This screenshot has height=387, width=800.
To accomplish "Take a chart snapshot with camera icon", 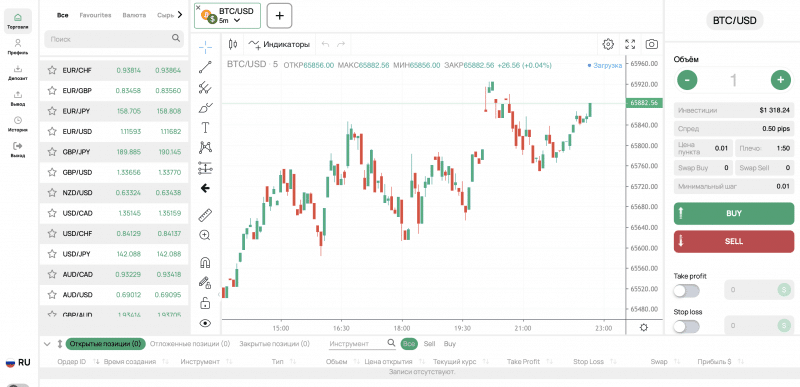I will 652,44.
